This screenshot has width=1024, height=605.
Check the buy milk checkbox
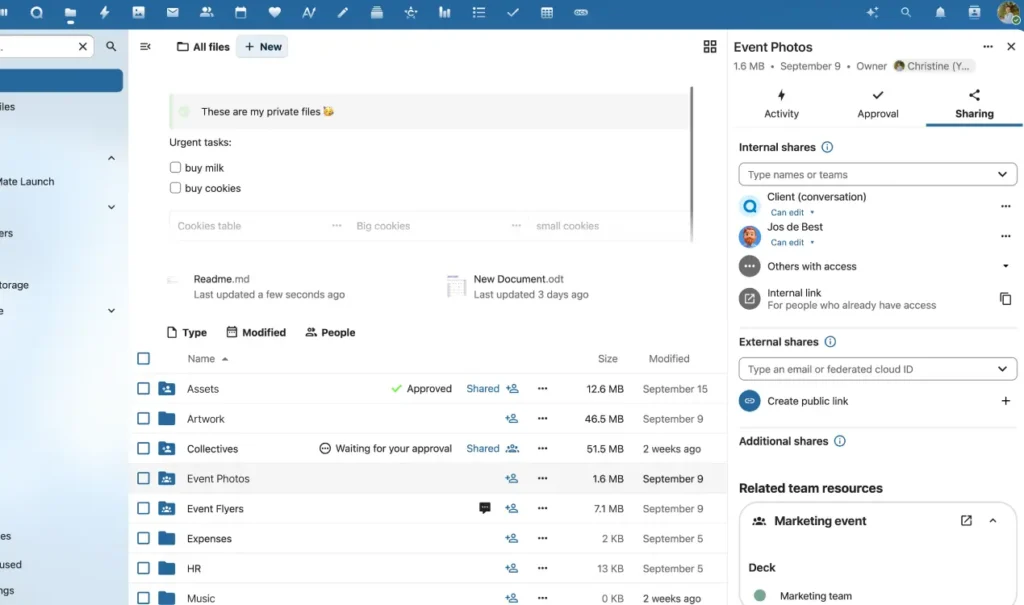click(x=175, y=167)
